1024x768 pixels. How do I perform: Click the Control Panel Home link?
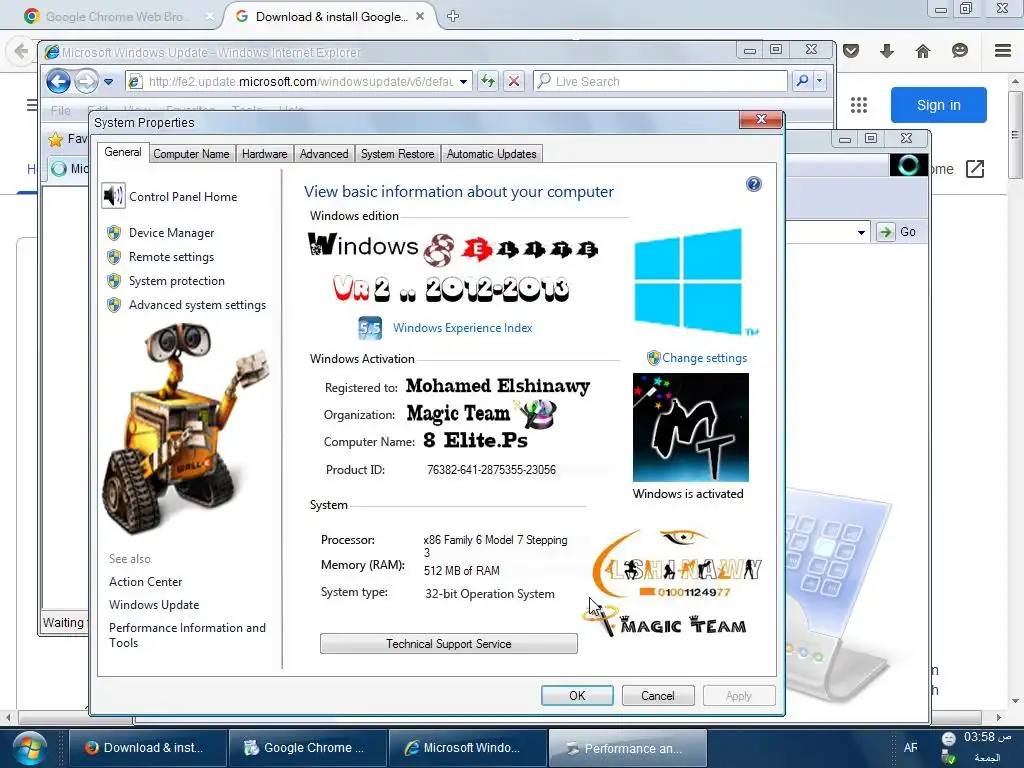(183, 197)
